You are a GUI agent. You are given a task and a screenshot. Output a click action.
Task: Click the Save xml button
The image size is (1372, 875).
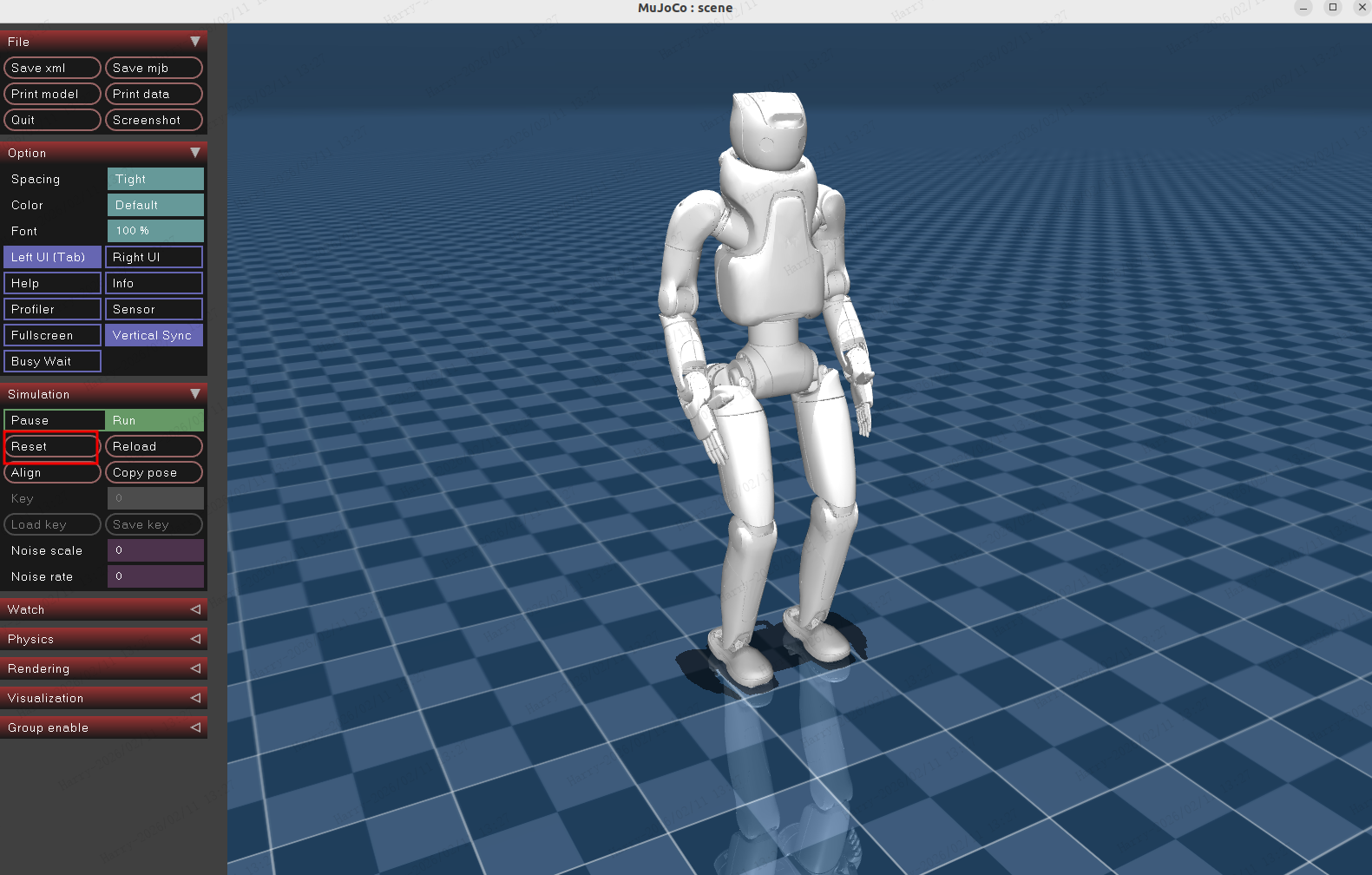(x=52, y=68)
